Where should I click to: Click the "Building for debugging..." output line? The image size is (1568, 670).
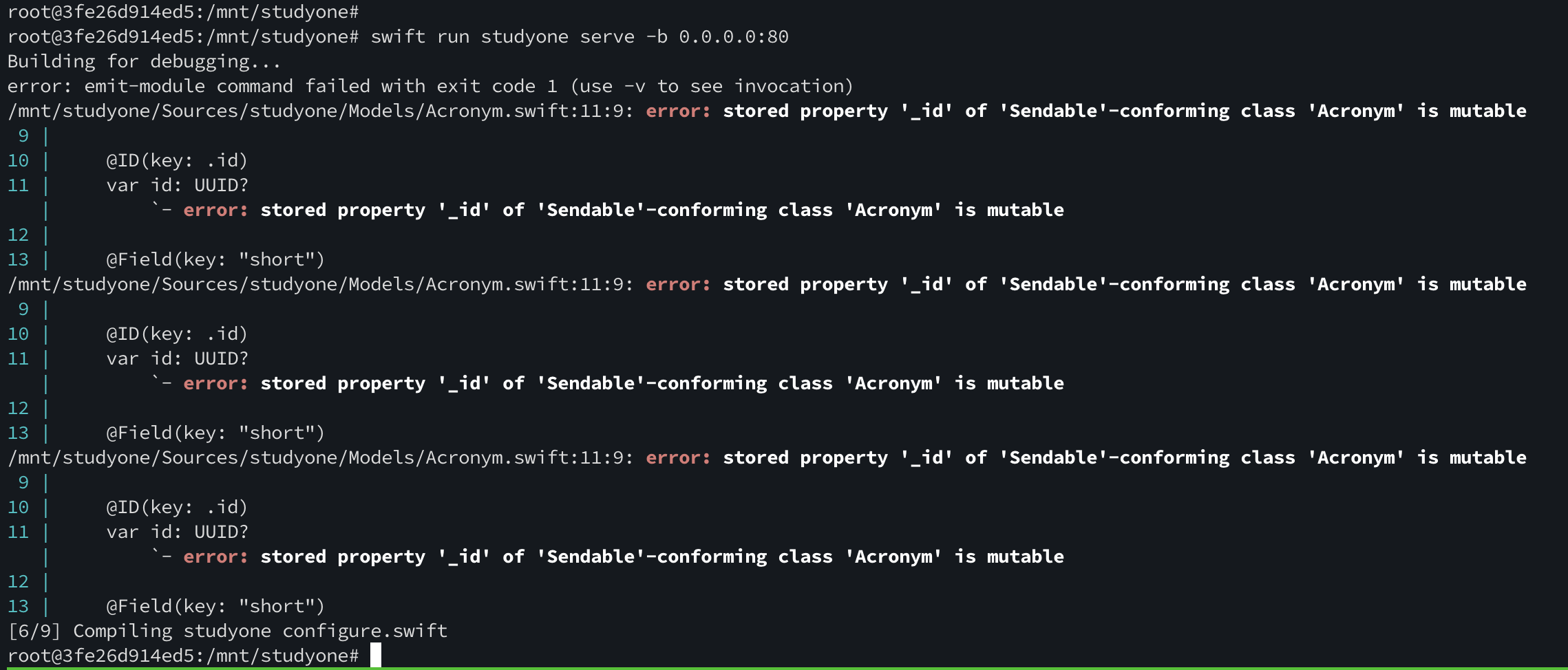pyautogui.click(x=144, y=61)
